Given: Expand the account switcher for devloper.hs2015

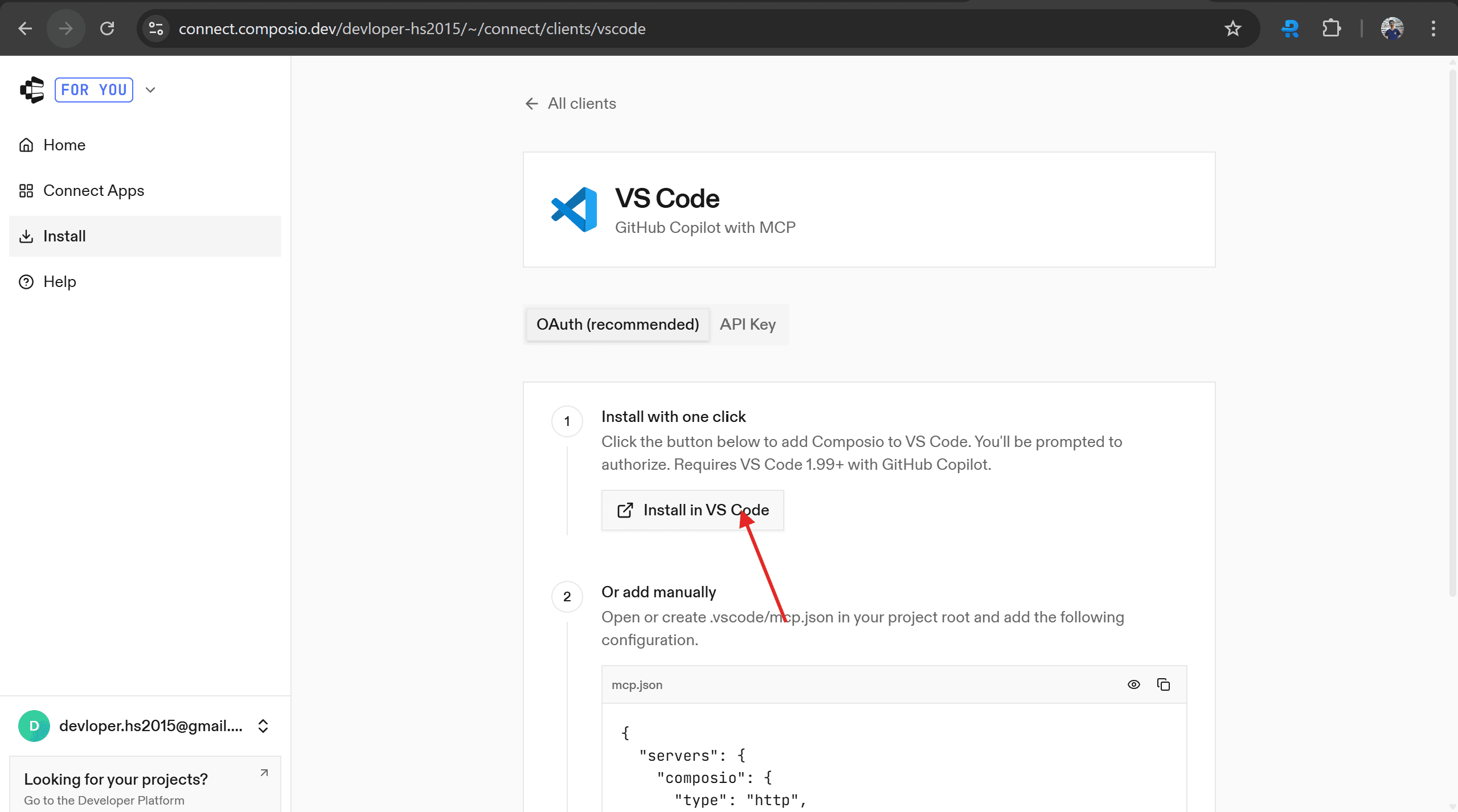Looking at the screenshot, I should [x=263, y=726].
